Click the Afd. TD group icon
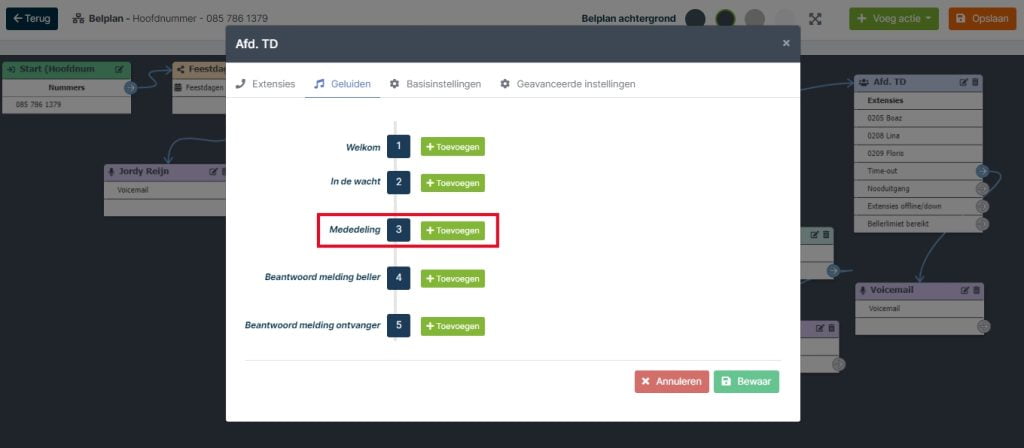The height and width of the screenshot is (448, 1024). (864, 82)
